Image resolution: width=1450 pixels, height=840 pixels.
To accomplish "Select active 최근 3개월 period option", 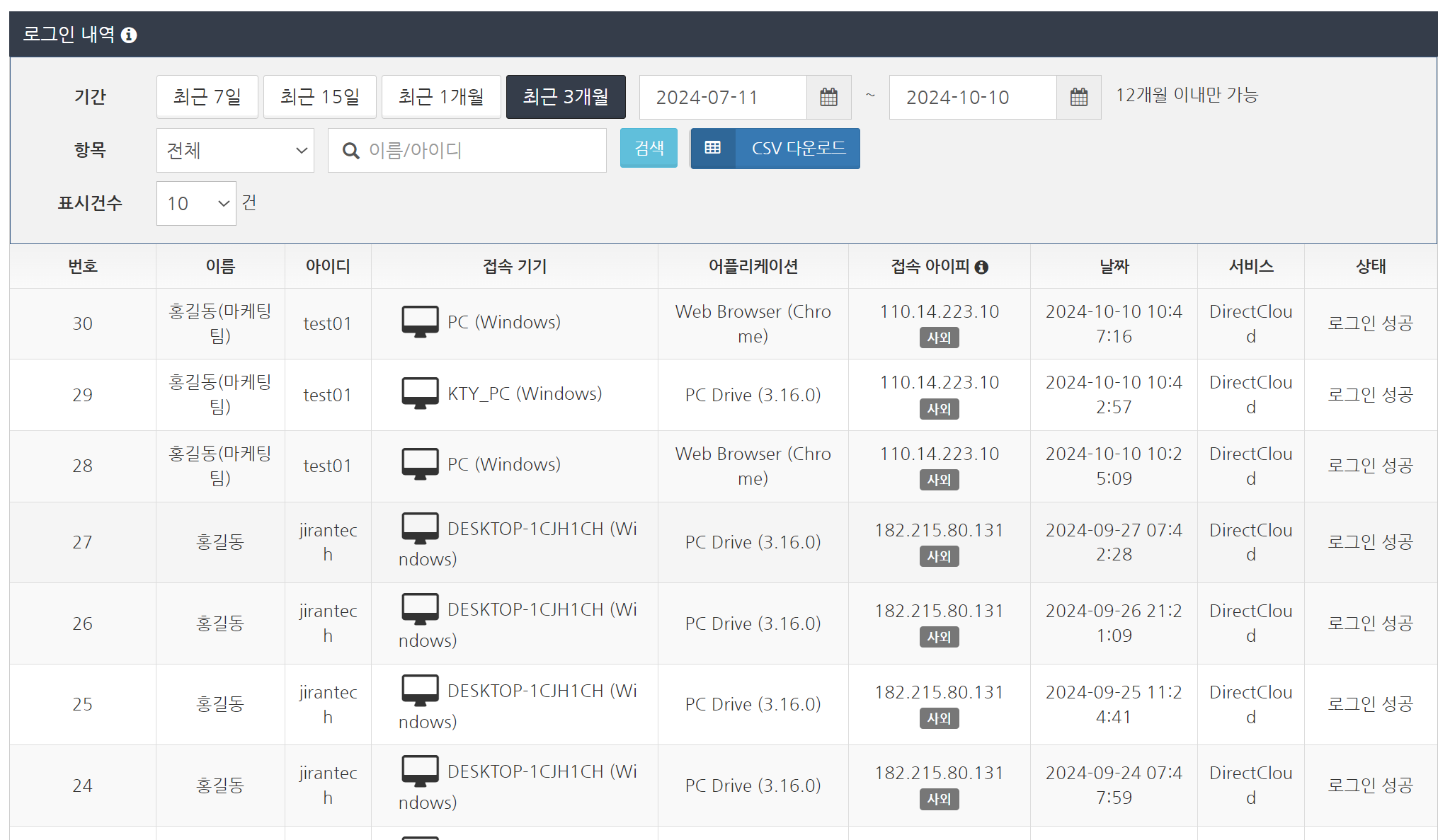I will point(565,97).
